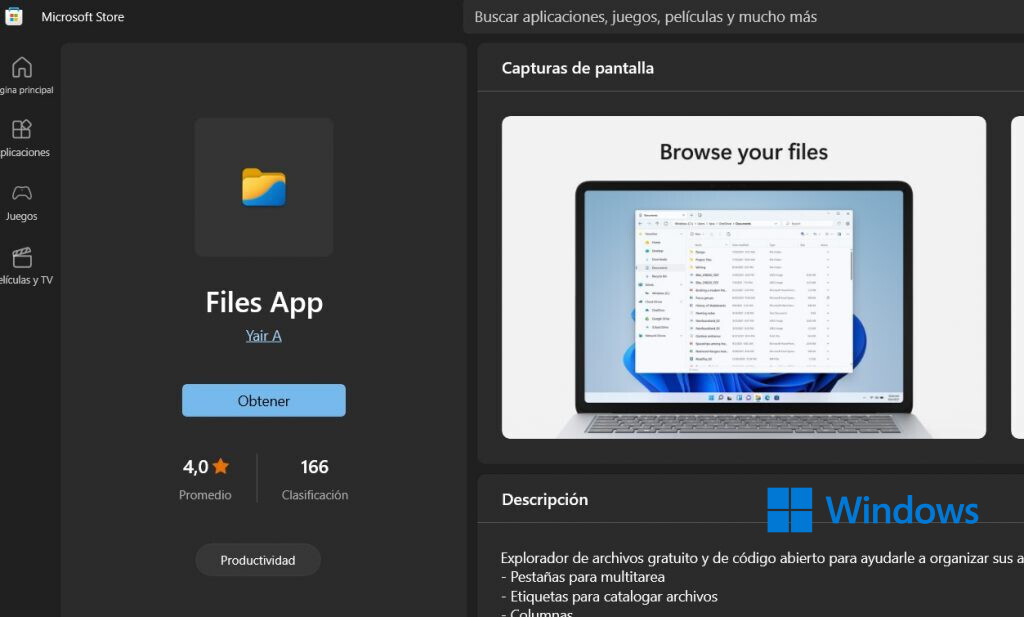Open the partially visible next screenshot
Viewport: 1024px width, 617px height.
coord(1017,277)
